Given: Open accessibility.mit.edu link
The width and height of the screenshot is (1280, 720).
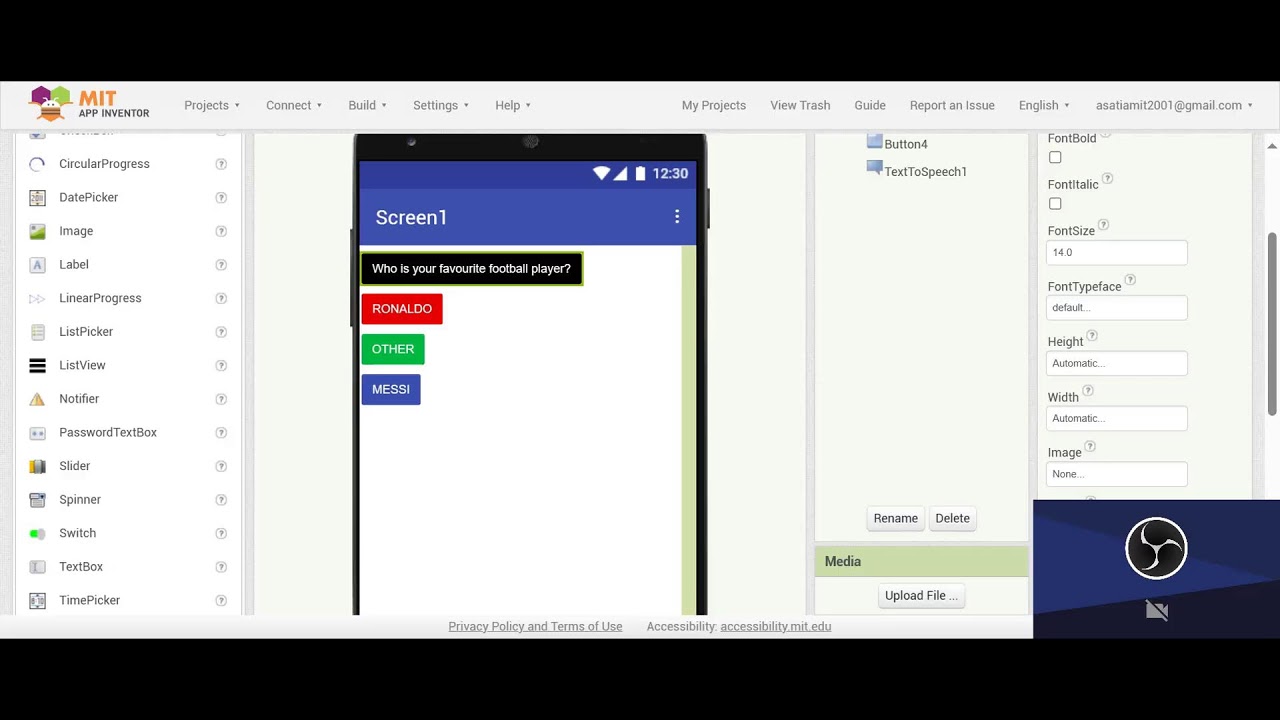Looking at the screenshot, I should [x=776, y=627].
